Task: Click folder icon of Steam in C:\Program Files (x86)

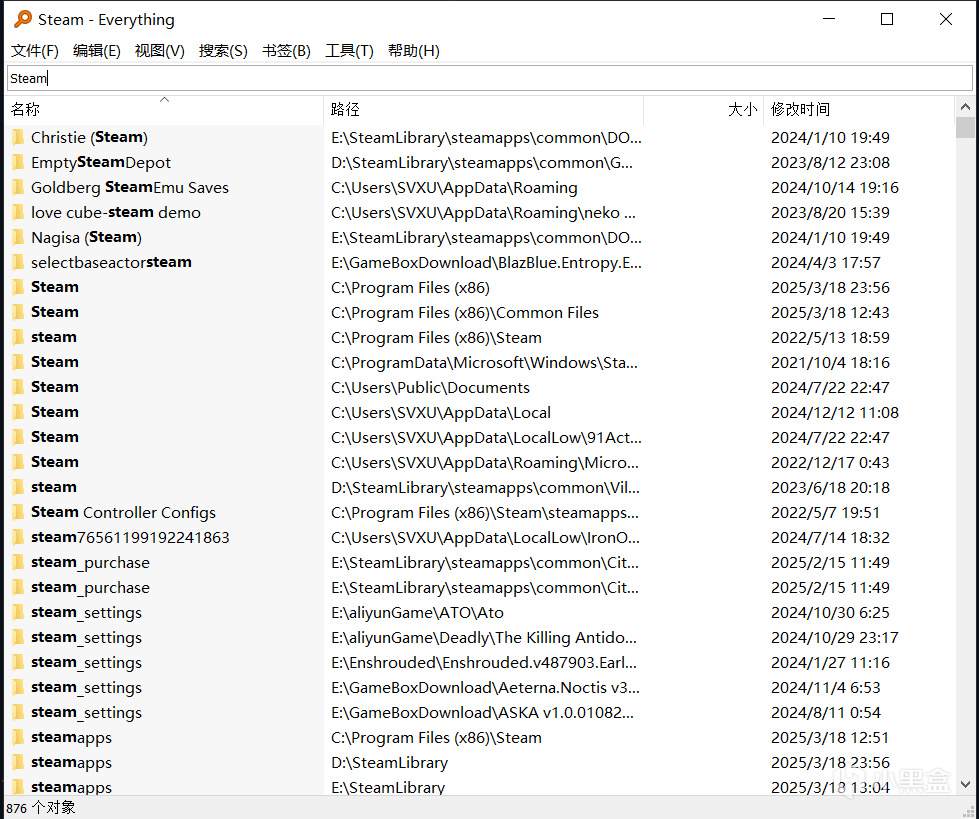Action: [x=19, y=287]
